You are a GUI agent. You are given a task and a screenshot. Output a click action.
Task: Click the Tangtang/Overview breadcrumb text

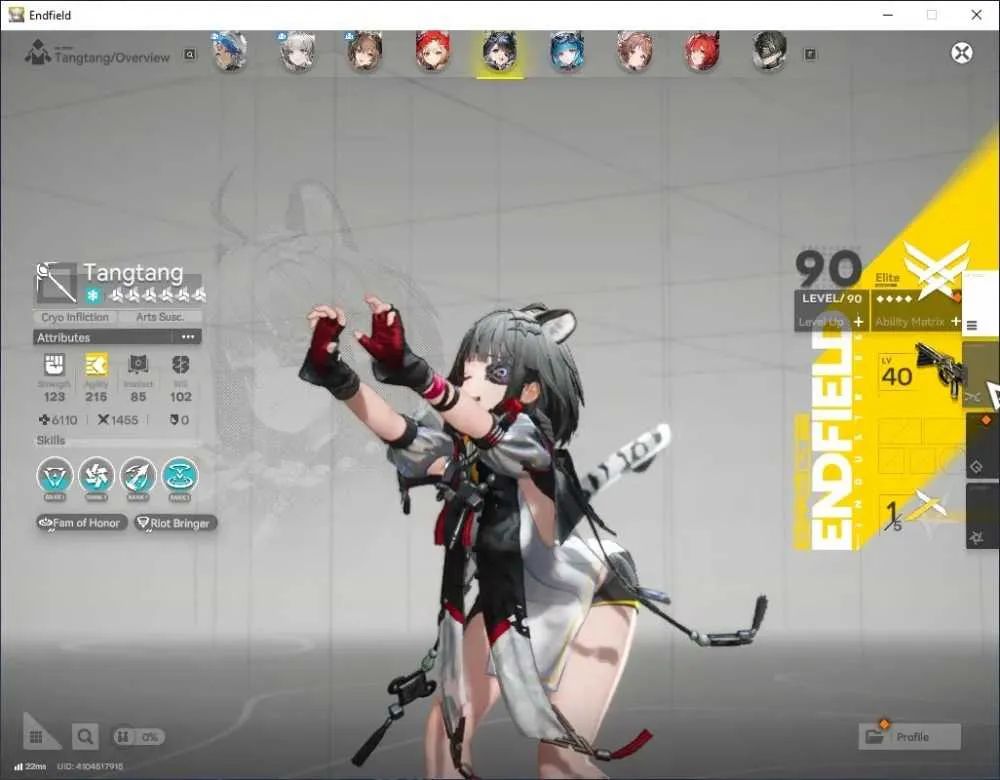112,57
